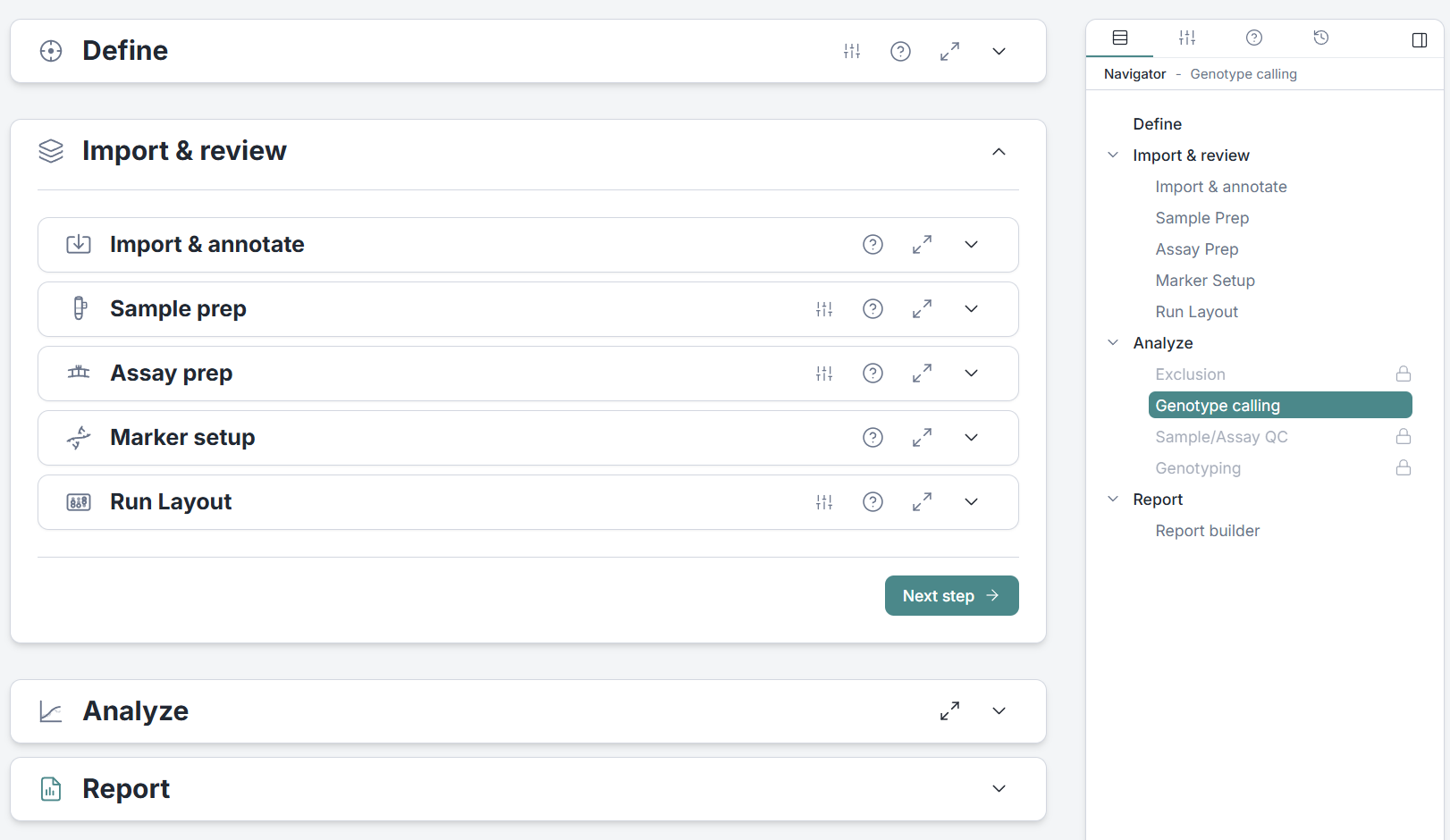Image resolution: width=1450 pixels, height=840 pixels.
Task: Go to Report builder in Navigator
Action: pyautogui.click(x=1207, y=531)
